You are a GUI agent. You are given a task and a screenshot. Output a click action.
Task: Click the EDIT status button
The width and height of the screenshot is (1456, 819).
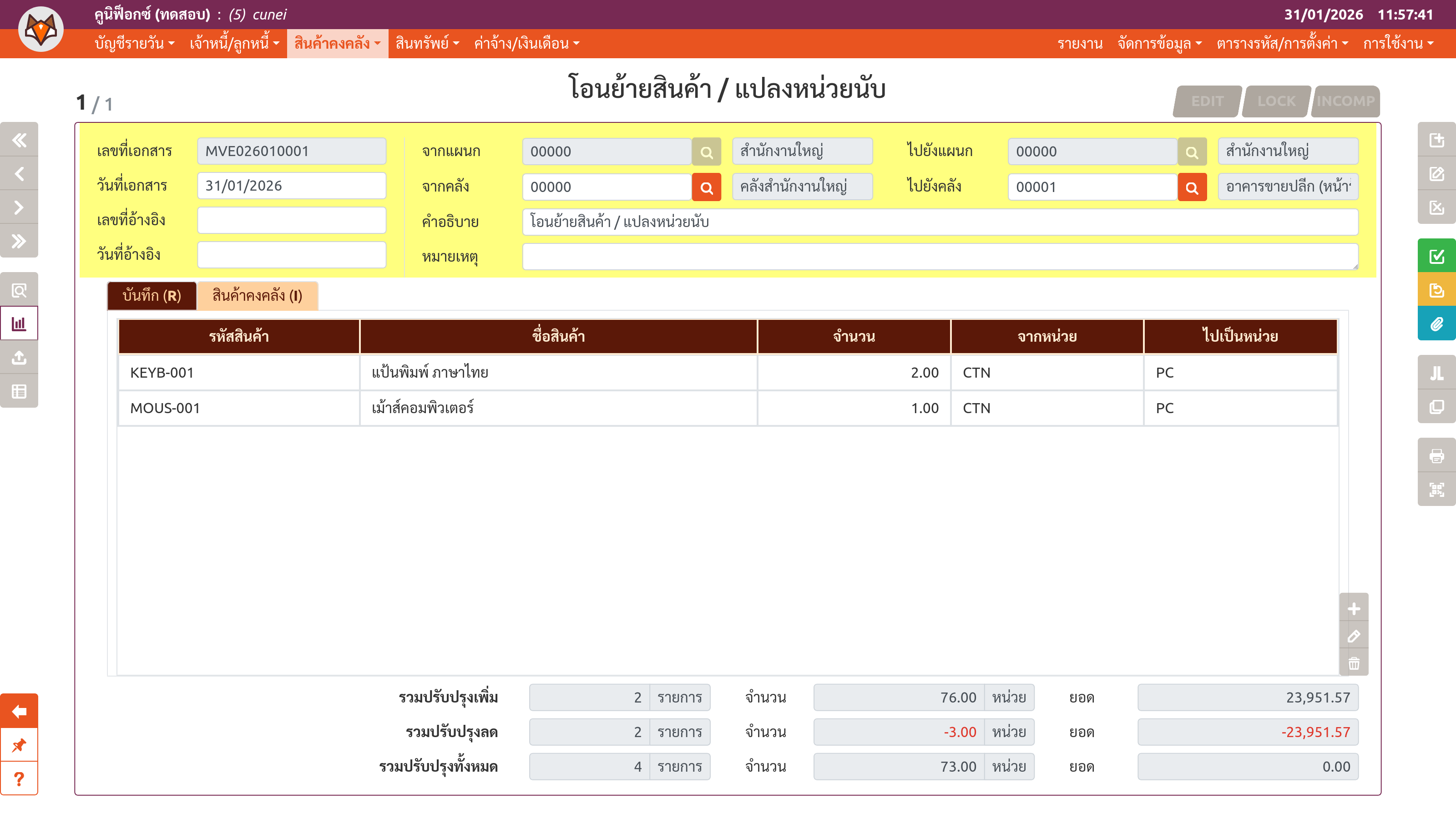coord(1207,101)
